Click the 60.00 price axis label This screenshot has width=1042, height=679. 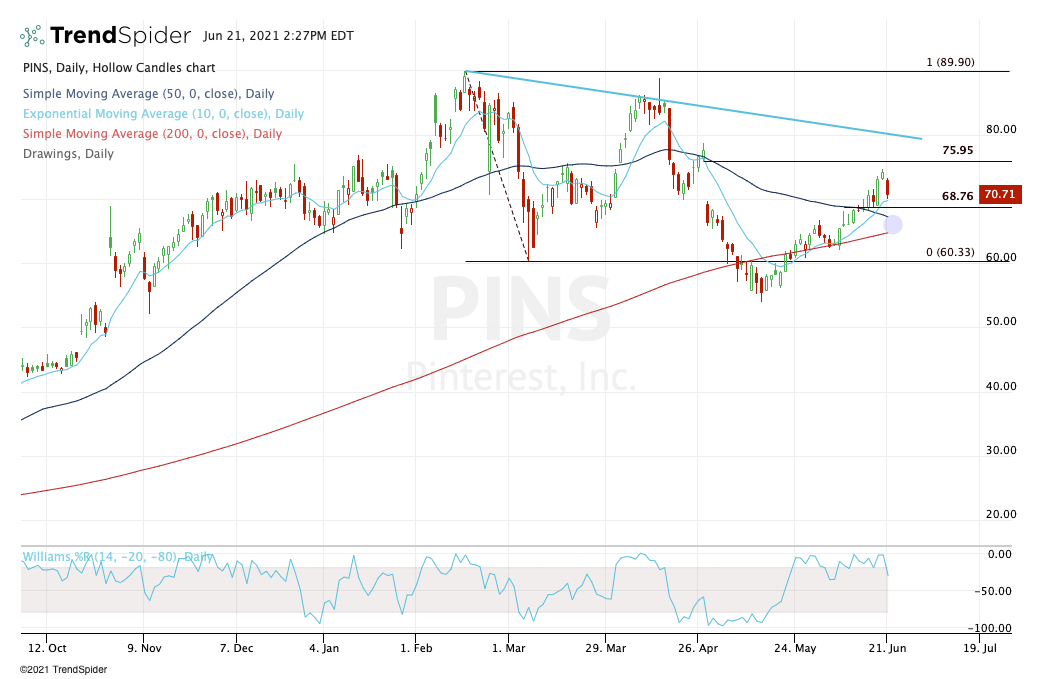(1001, 258)
